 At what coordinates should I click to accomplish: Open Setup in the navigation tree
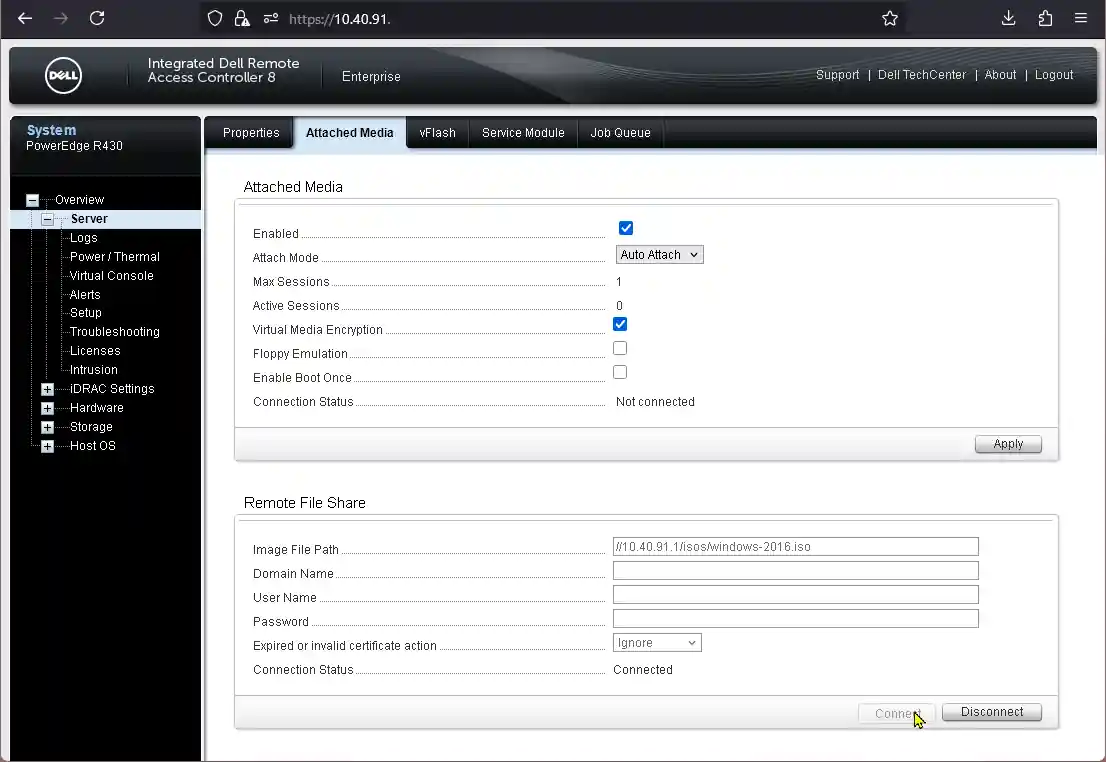coord(85,313)
